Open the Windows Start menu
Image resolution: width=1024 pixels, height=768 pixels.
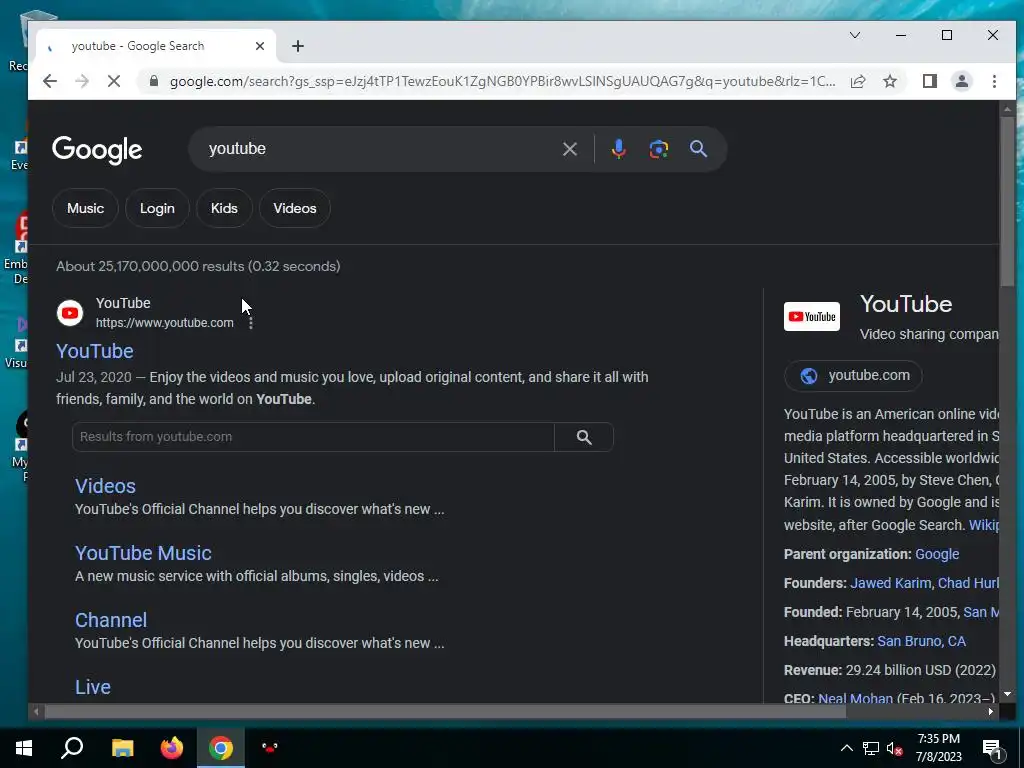pyautogui.click(x=24, y=748)
